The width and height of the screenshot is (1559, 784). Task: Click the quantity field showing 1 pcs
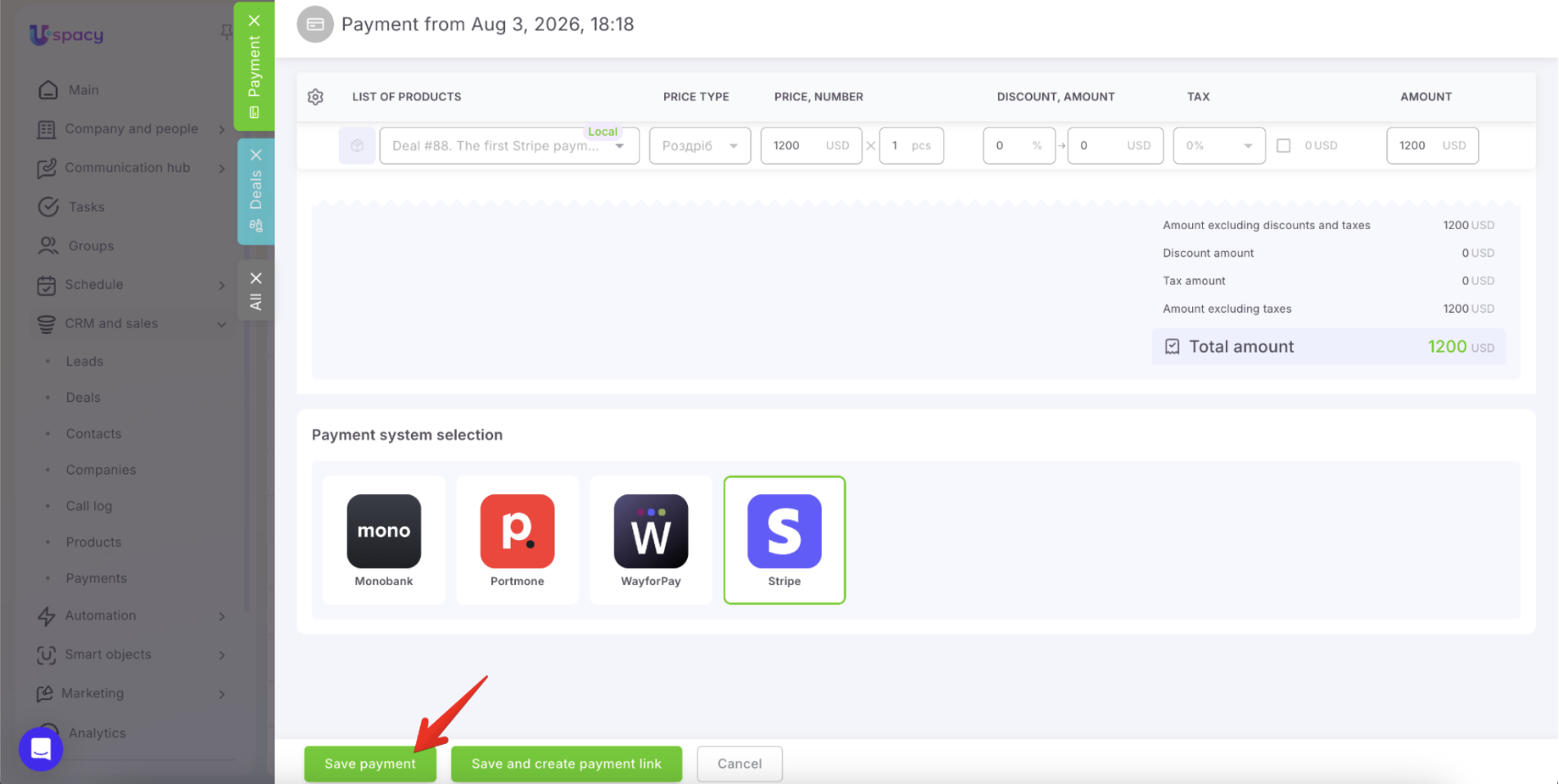click(911, 146)
